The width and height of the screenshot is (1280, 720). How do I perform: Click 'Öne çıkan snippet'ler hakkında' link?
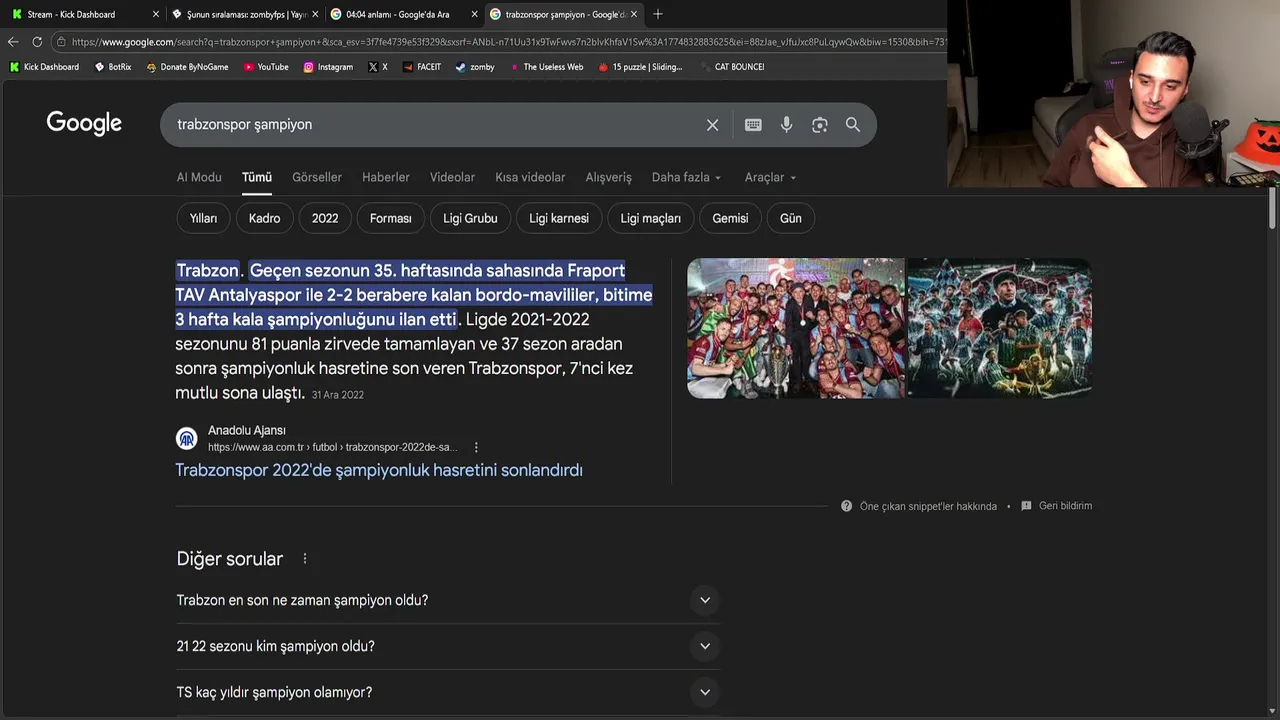pos(928,506)
